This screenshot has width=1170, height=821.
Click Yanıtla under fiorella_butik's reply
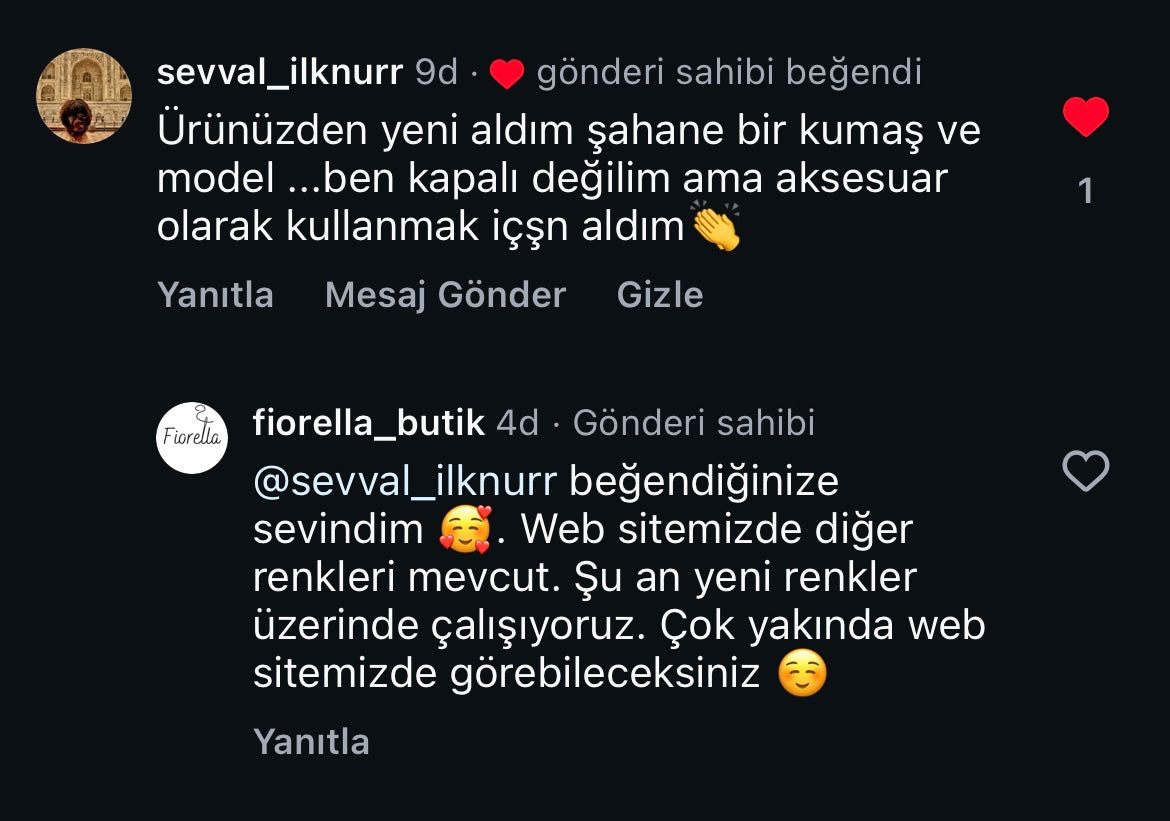311,742
